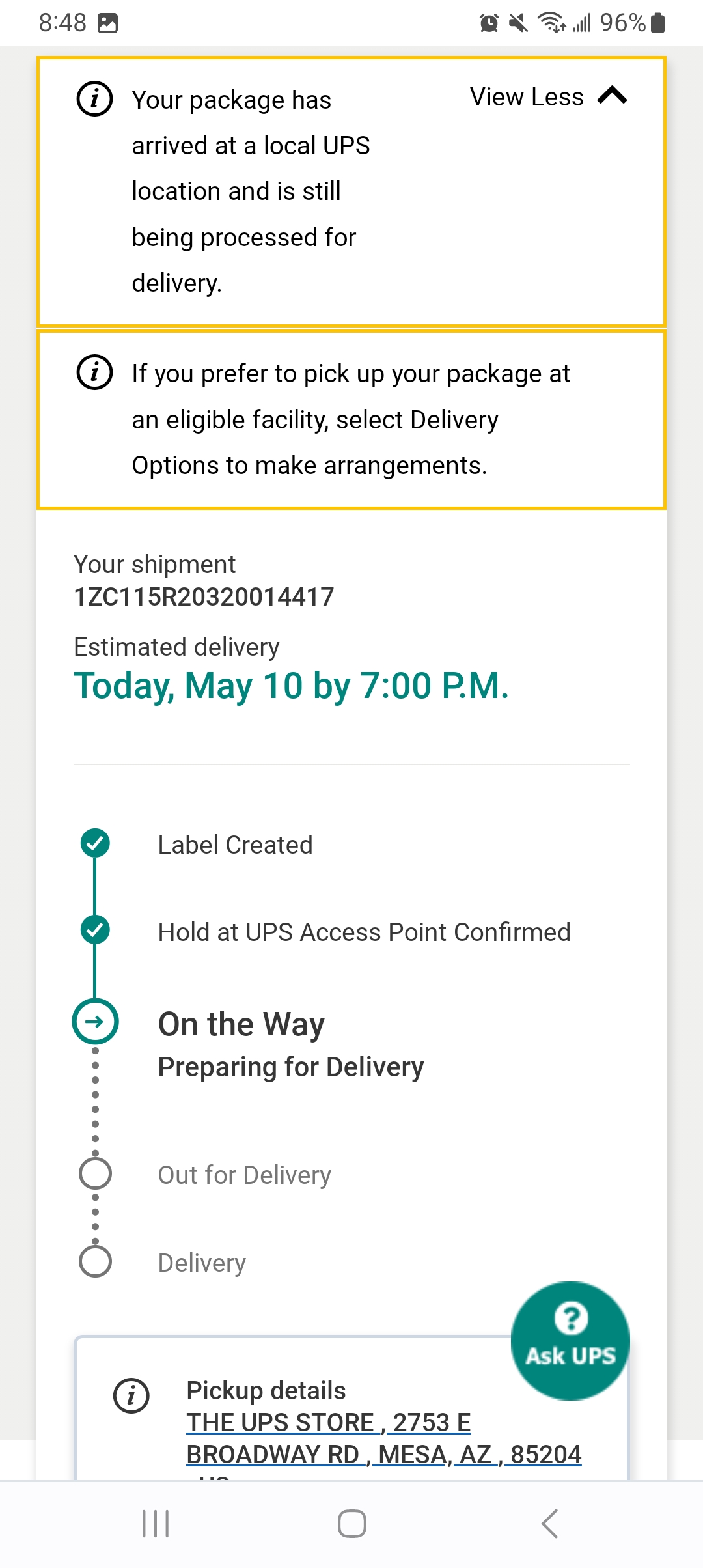
Task: Tap the Preparing for Delivery status text
Action: (x=291, y=1067)
